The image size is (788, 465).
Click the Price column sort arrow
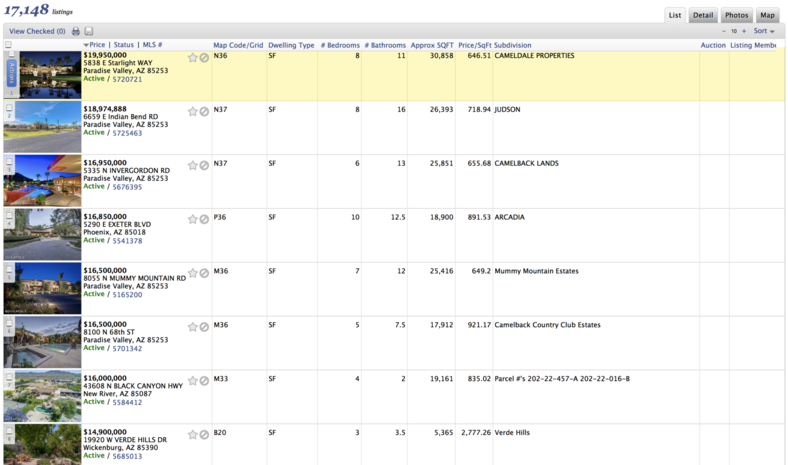(86, 45)
